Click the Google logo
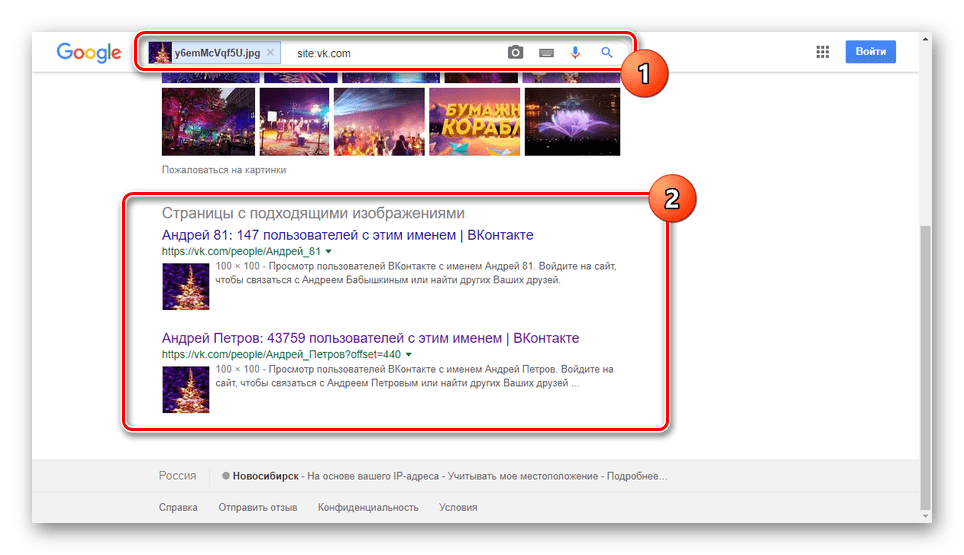The width and height of the screenshot is (964, 555). (x=89, y=53)
